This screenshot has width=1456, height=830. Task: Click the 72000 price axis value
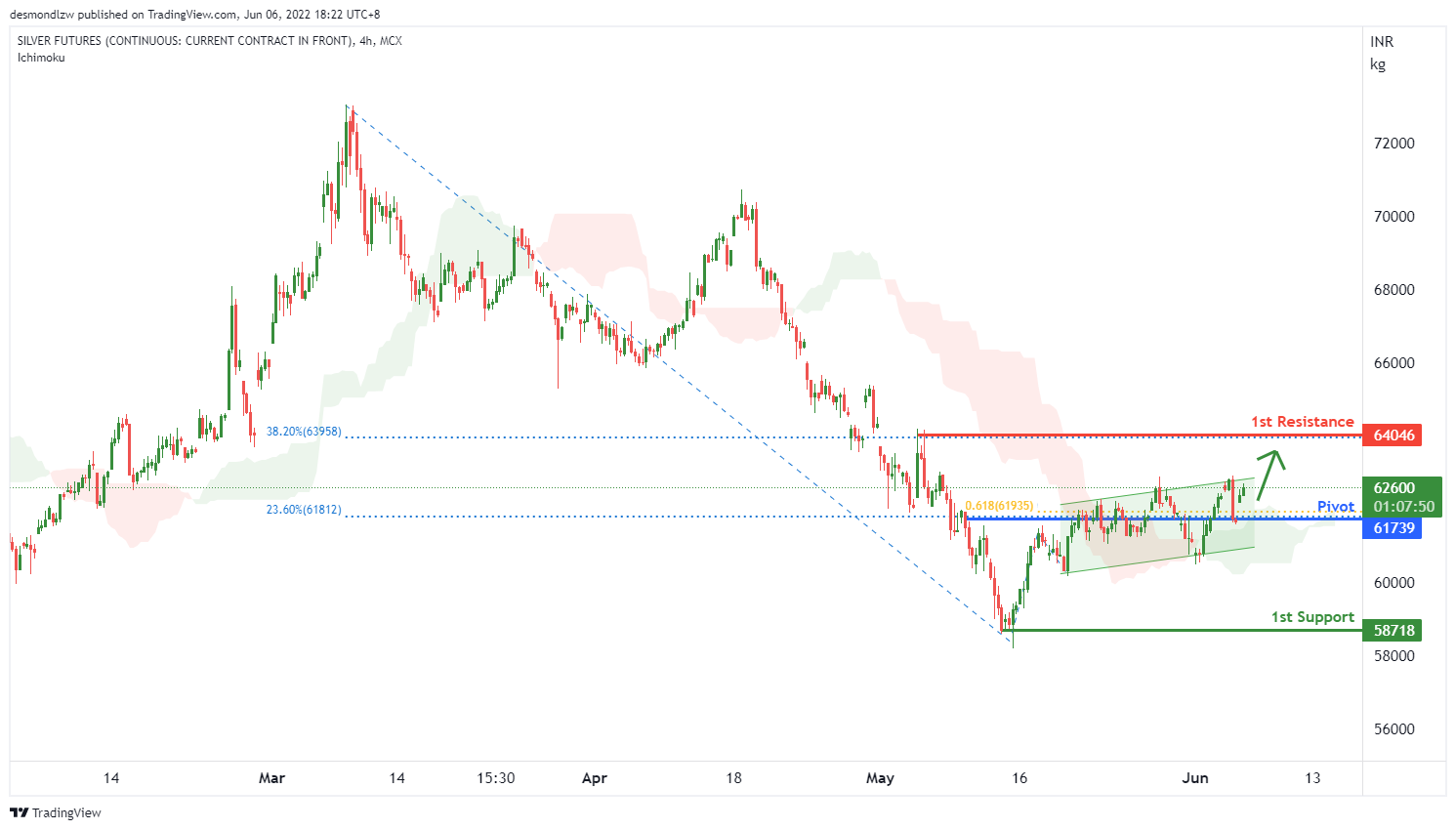click(1394, 144)
